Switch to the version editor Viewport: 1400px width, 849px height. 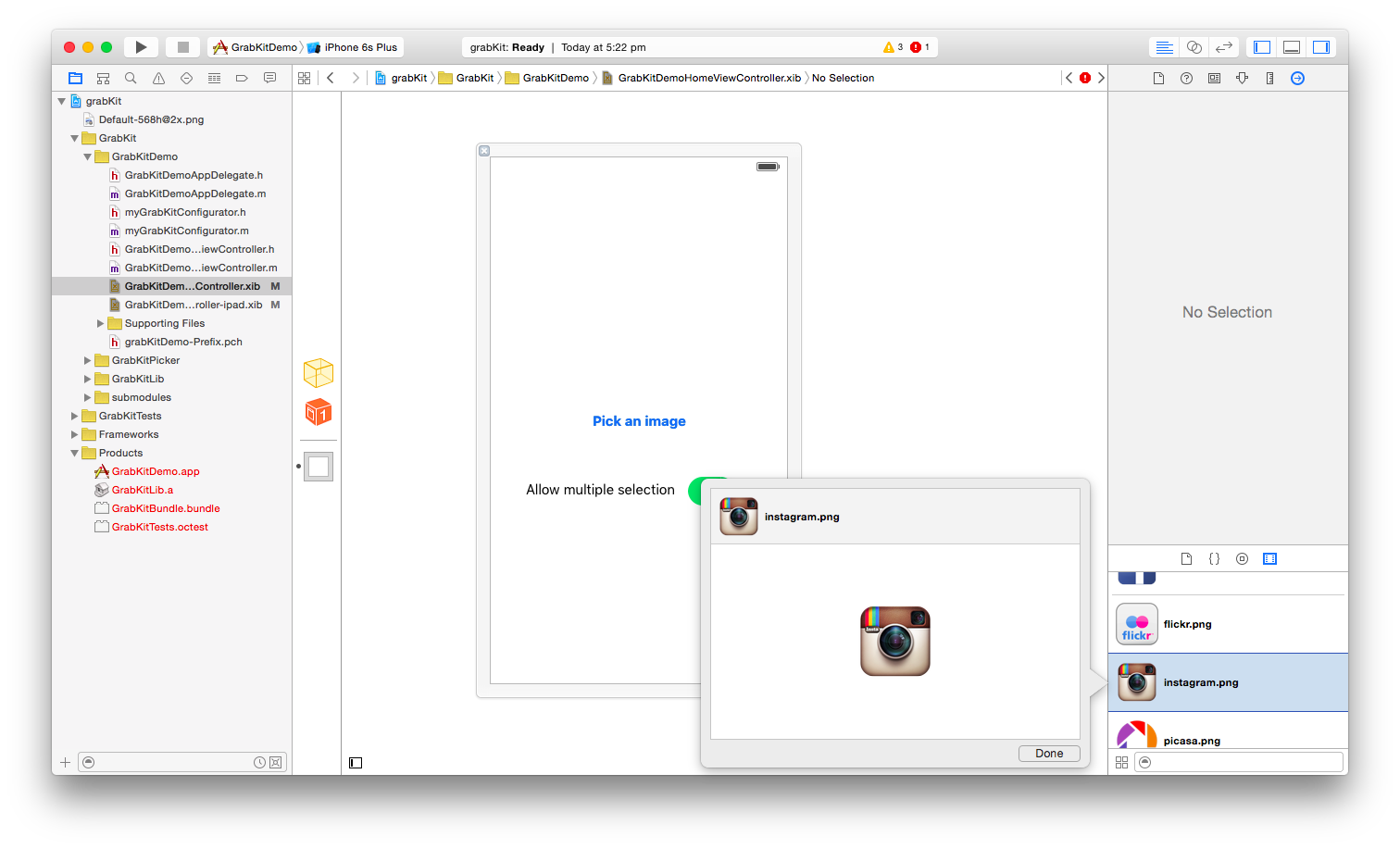coord(1223,47)
